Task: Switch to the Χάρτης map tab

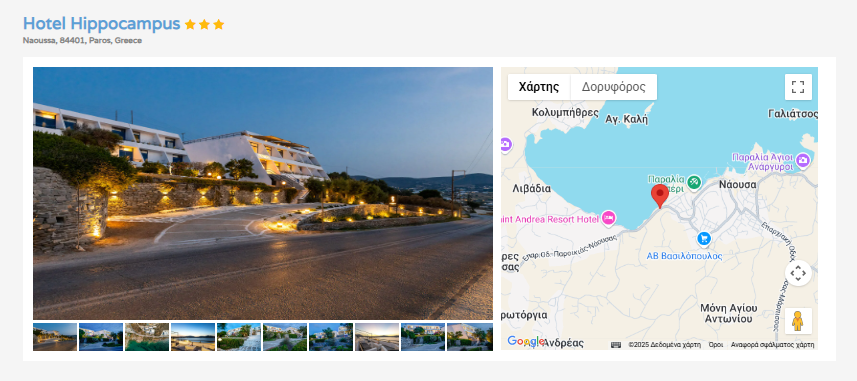Action: tap(539, 87)
